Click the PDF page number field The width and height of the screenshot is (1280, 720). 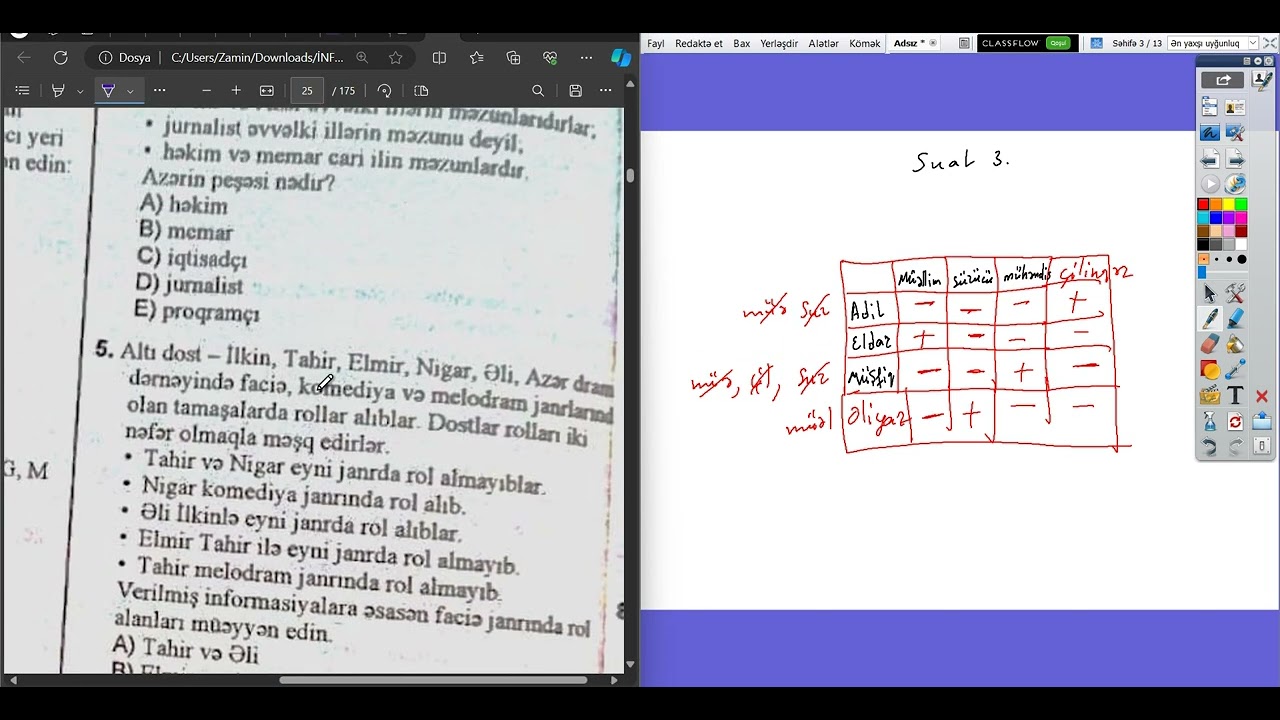[307, 90]
